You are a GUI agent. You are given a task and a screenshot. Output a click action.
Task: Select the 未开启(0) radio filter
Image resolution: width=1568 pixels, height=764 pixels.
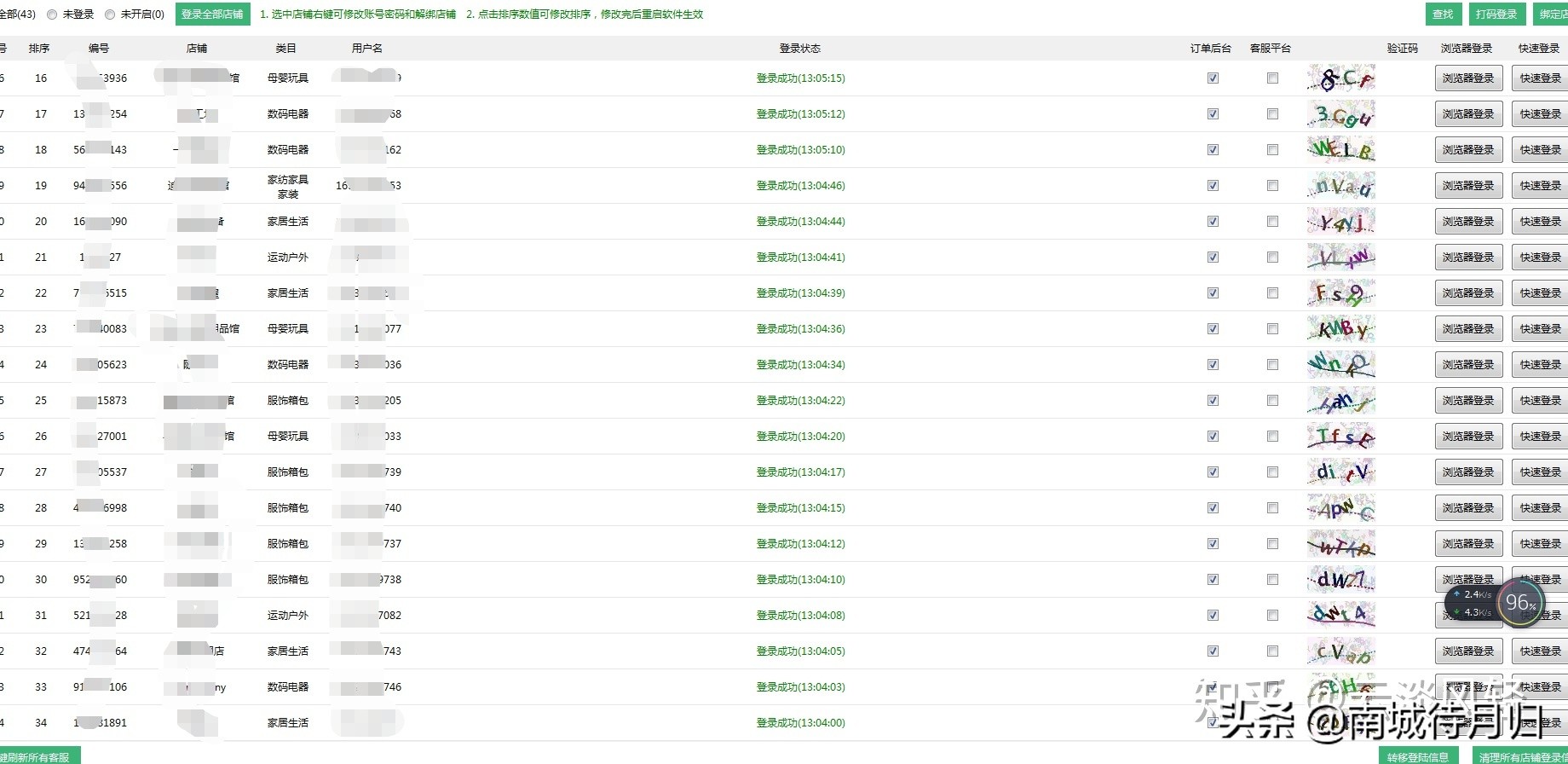pos(110,14)
